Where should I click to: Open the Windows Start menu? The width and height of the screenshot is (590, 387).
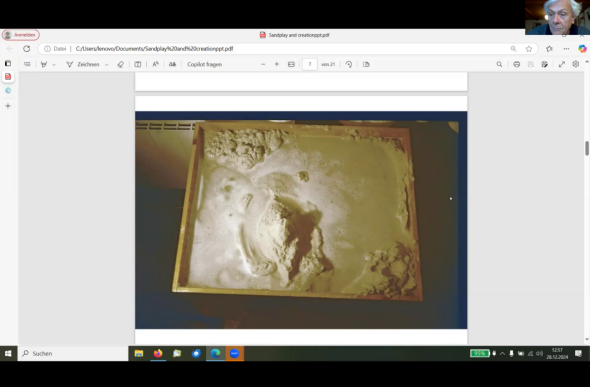(8, 354)
